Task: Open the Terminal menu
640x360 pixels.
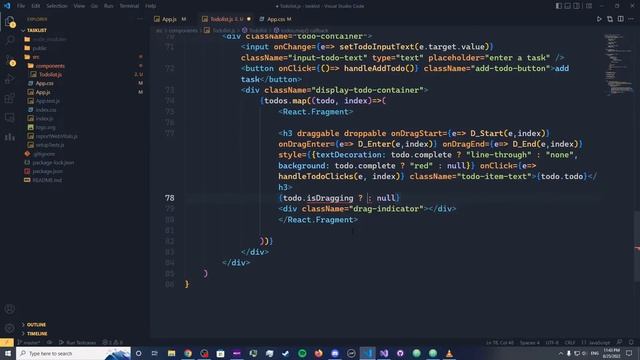Action: [129, 6]
